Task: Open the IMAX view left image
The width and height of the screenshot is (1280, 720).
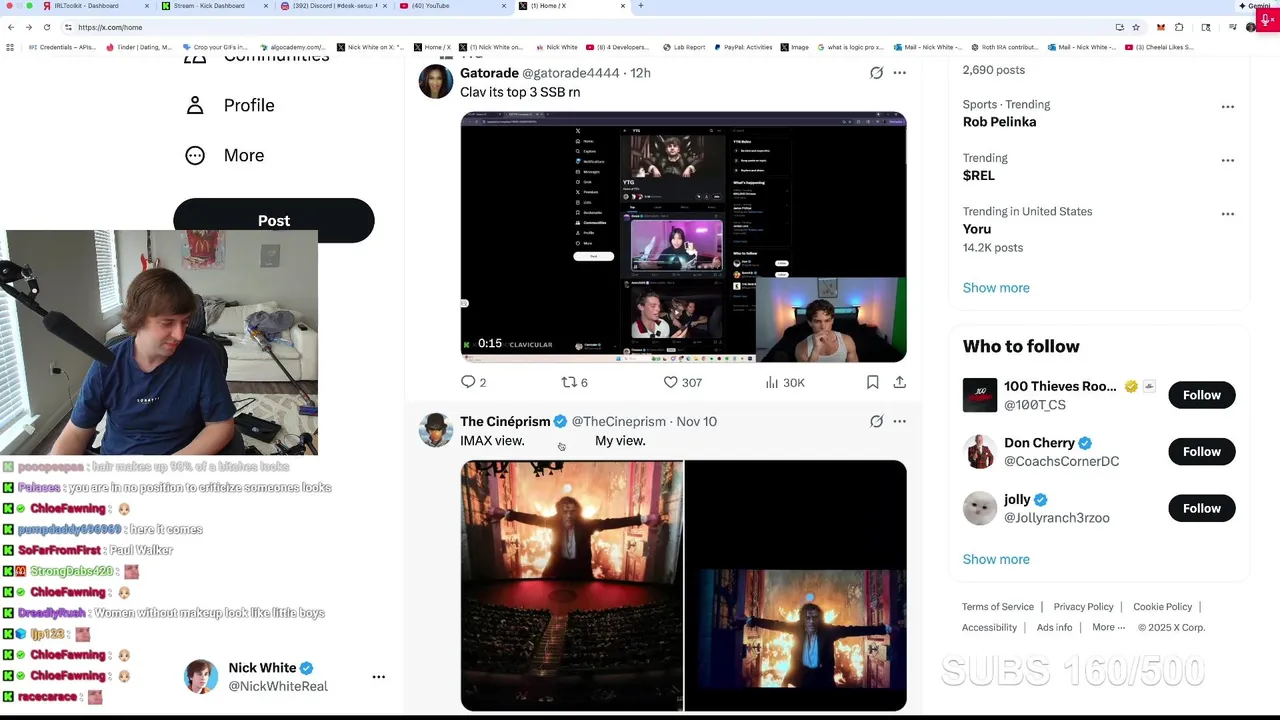Action: pyautogui.click(x=572, y=585)
